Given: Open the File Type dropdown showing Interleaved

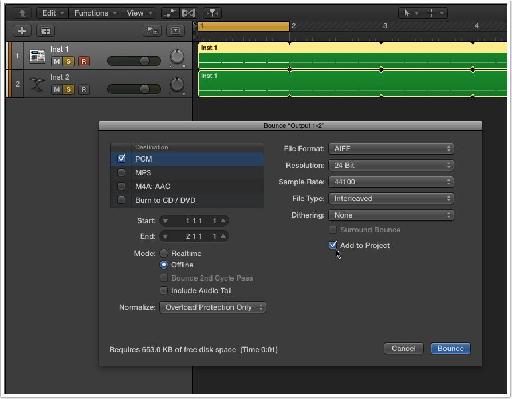Looking at the screenshot, I should pos(391,198).
